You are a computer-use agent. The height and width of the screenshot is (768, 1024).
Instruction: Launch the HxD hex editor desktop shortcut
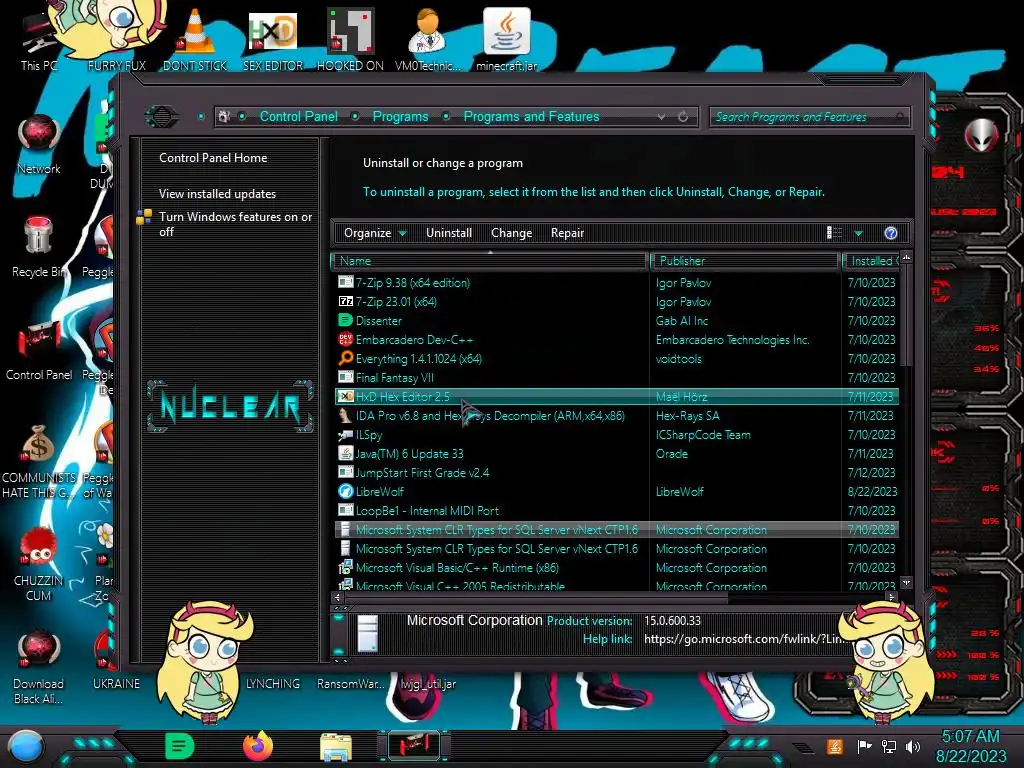(272, 39)
